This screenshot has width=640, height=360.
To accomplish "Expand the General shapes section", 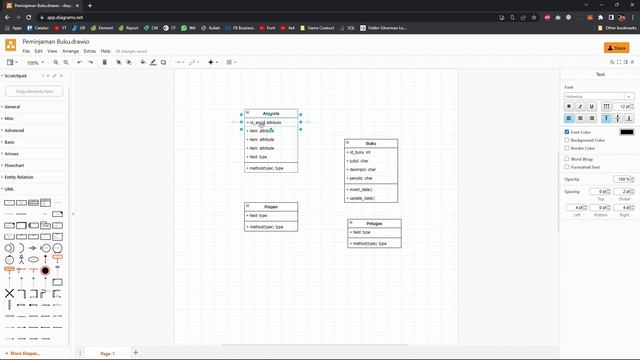I will click(12, 107).
